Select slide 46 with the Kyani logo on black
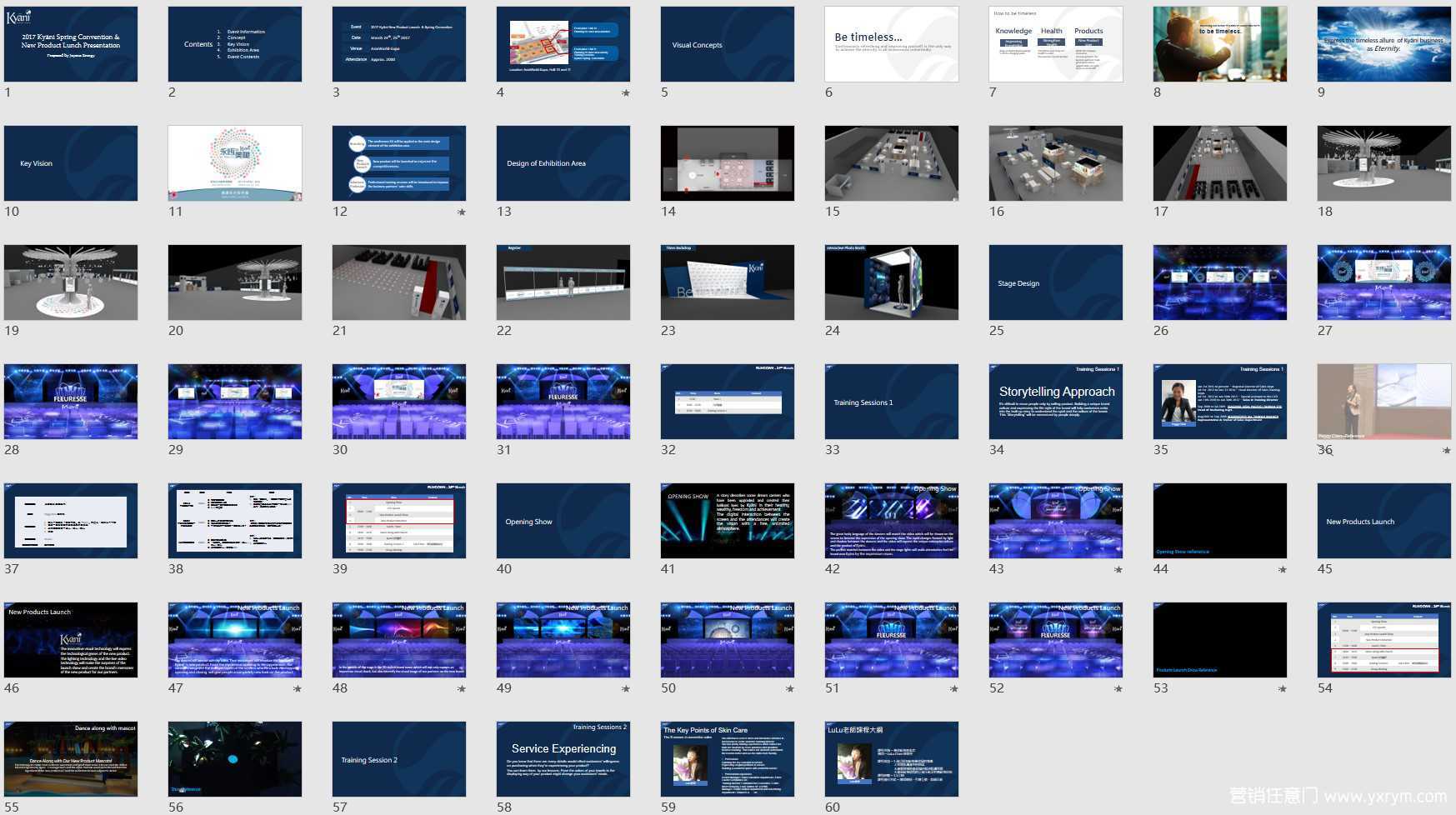The image size is (1456, 815). click(x=71, y=640)
